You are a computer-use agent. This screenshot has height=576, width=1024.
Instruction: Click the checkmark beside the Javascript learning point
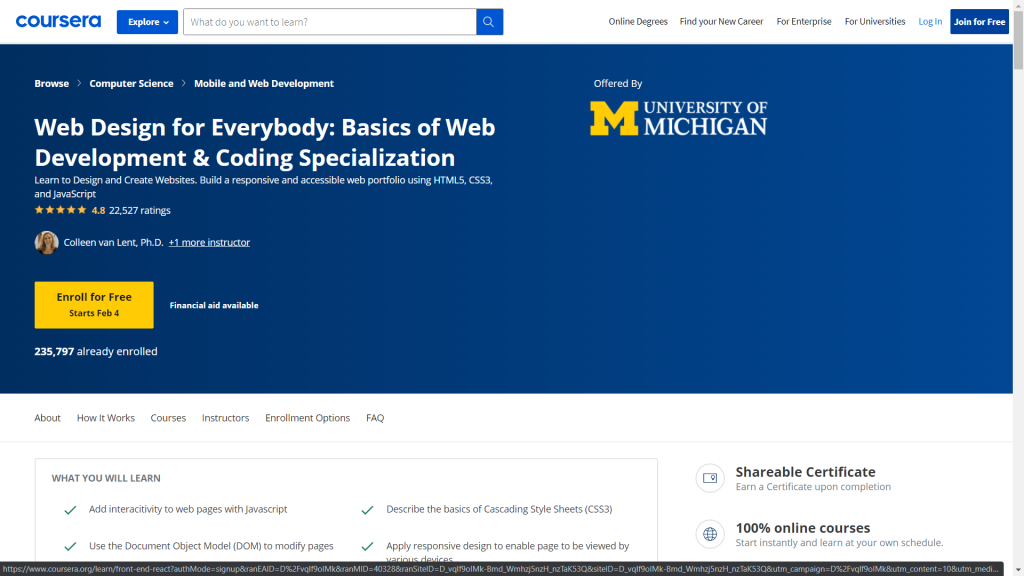point(70,509)
